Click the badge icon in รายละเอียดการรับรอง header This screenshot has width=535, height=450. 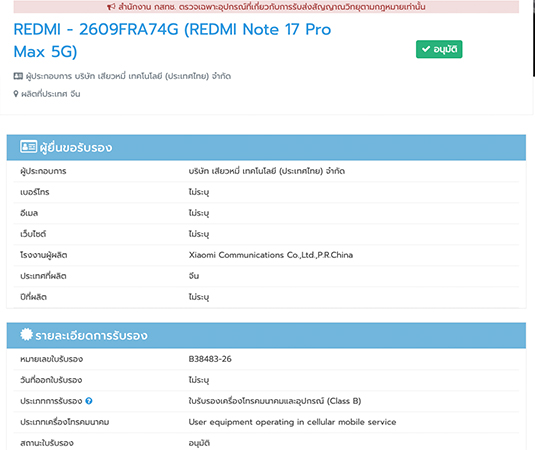(26, 334)
